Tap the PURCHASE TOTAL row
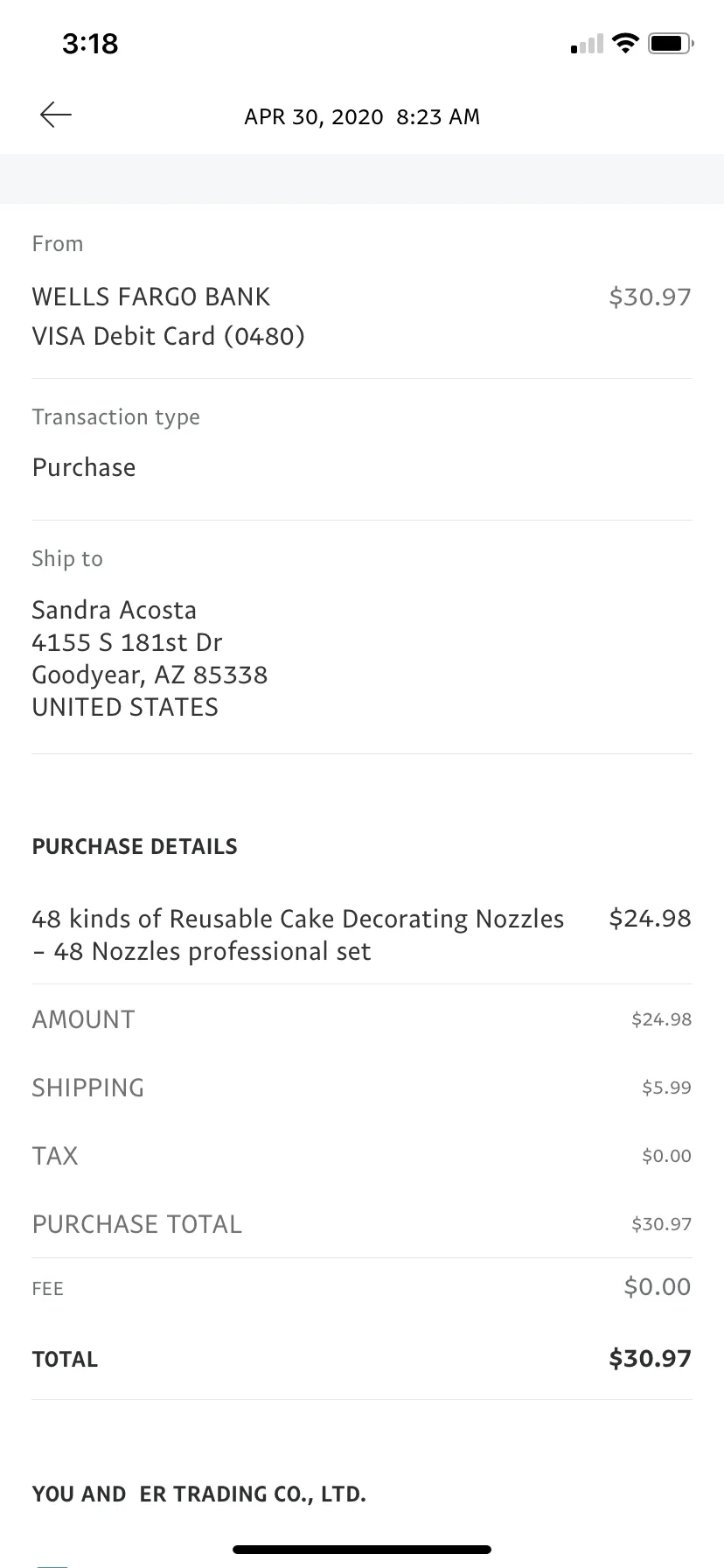Viewport: 724px width, 1568px height. coord(362,1224)
